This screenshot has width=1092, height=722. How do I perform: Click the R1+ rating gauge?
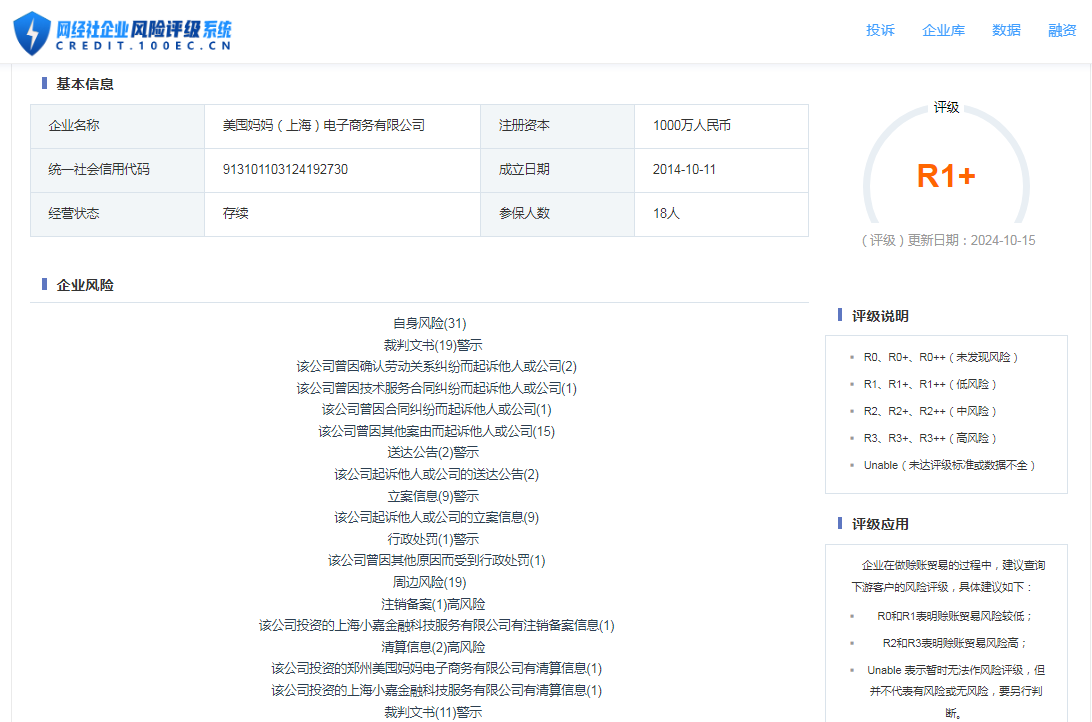click(x=946, y=176)
